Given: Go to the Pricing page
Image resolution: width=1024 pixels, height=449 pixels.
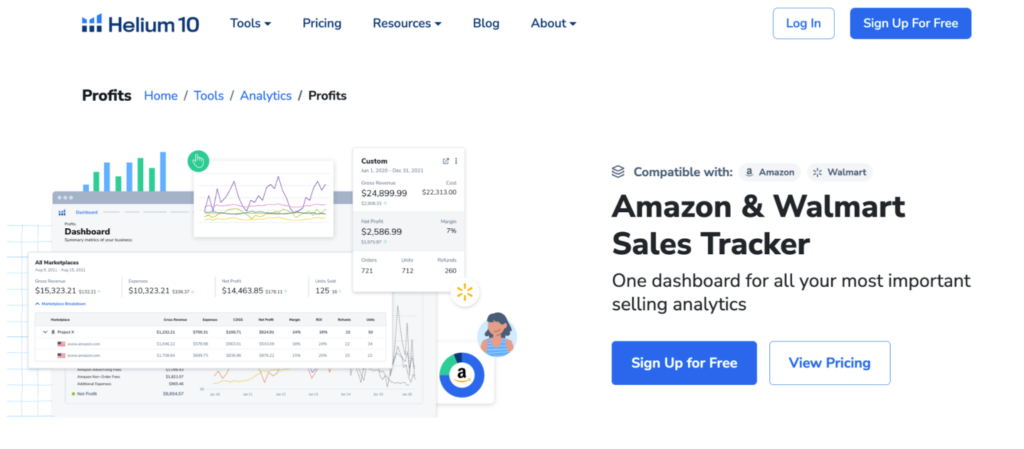Looking at the screenshot, I should point(322,23).
